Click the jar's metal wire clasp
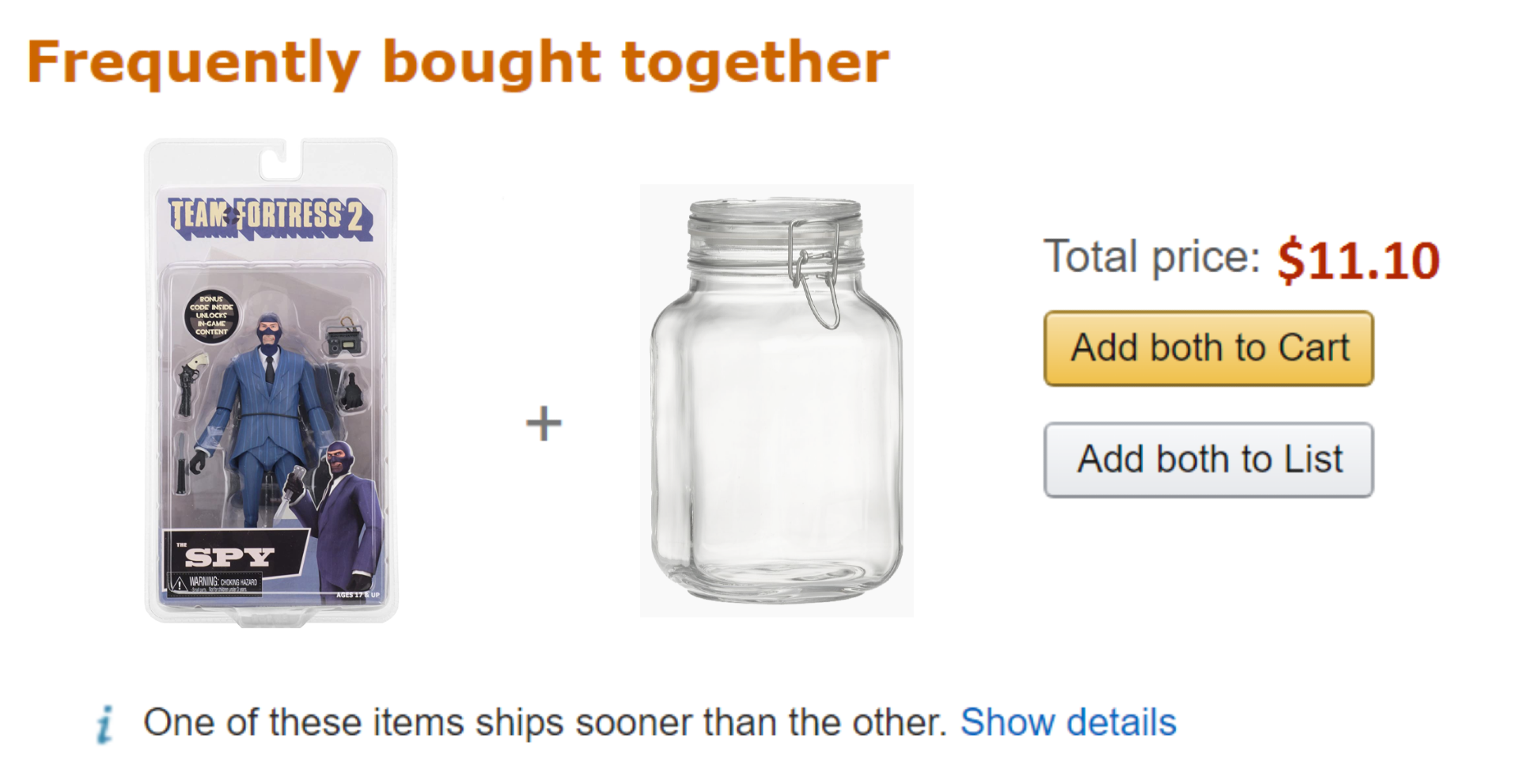 pos(815,273)
